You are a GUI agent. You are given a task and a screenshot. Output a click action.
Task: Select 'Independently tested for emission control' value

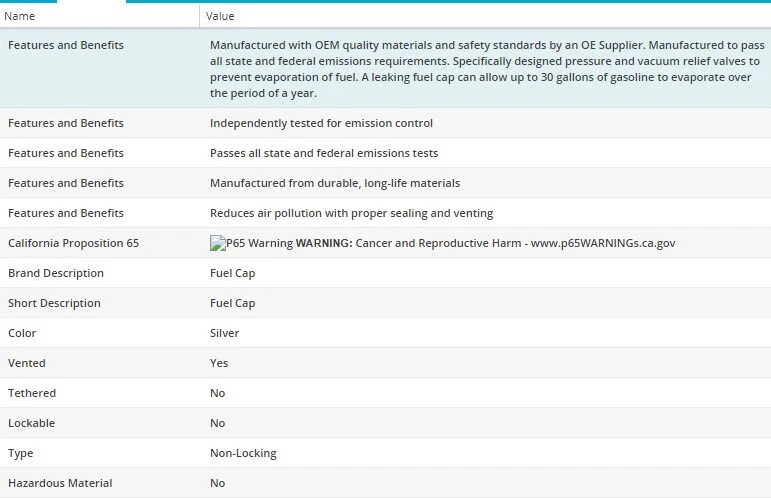tap(321, 123)
